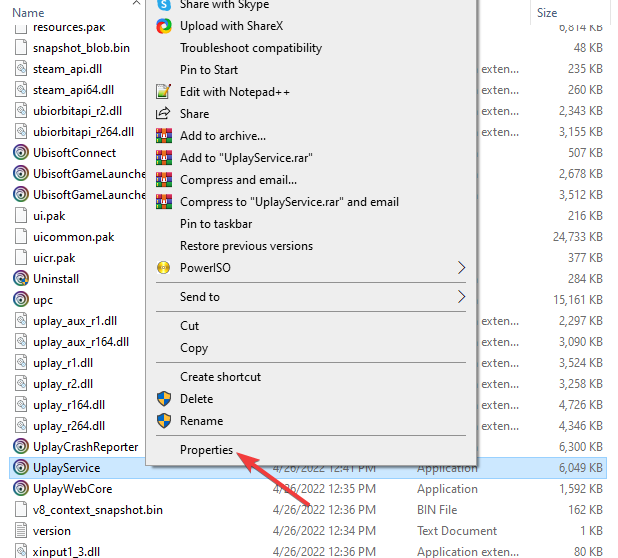This screenshot has height=558, width=618.
Task: Select Delete in the context menu
Action: 197,399
